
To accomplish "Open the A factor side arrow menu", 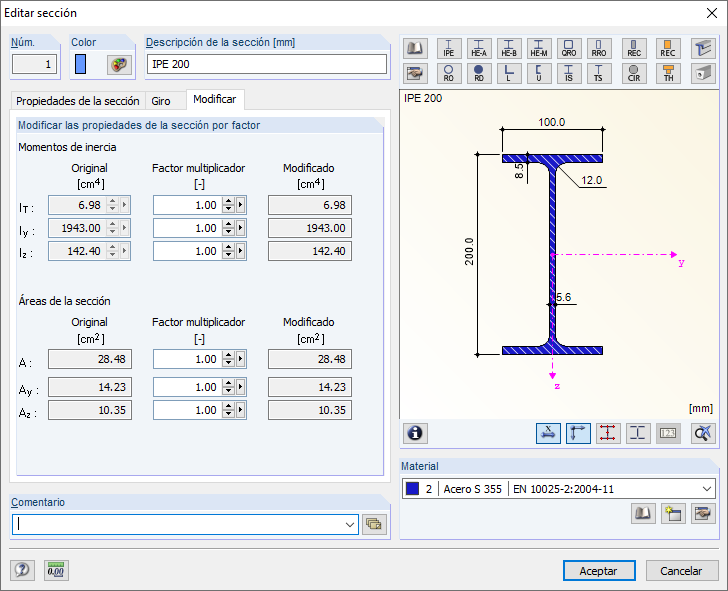I will click(240, 359).
